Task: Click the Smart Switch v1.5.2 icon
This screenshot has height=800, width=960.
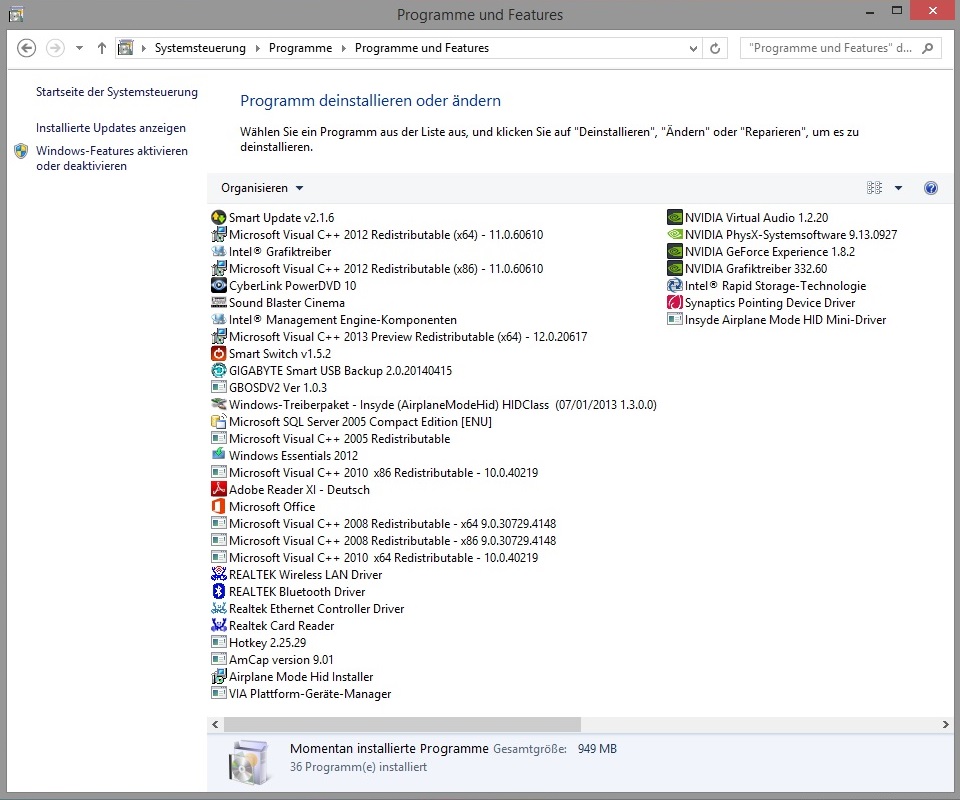Action: tap(220, 354)
